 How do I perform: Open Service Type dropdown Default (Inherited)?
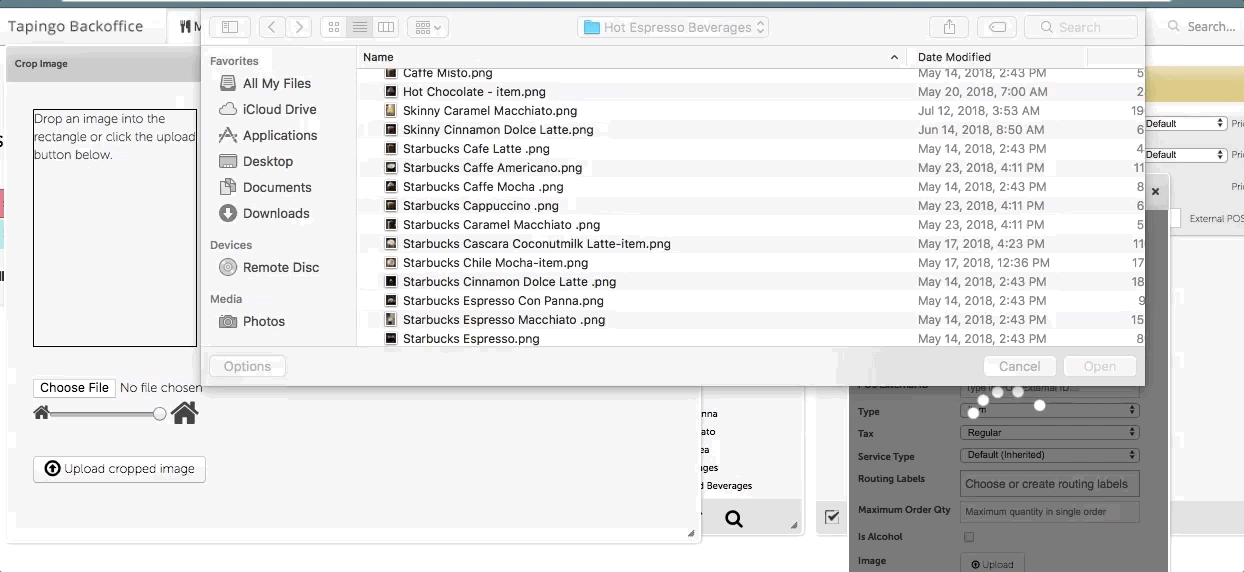click(1050, 455)
